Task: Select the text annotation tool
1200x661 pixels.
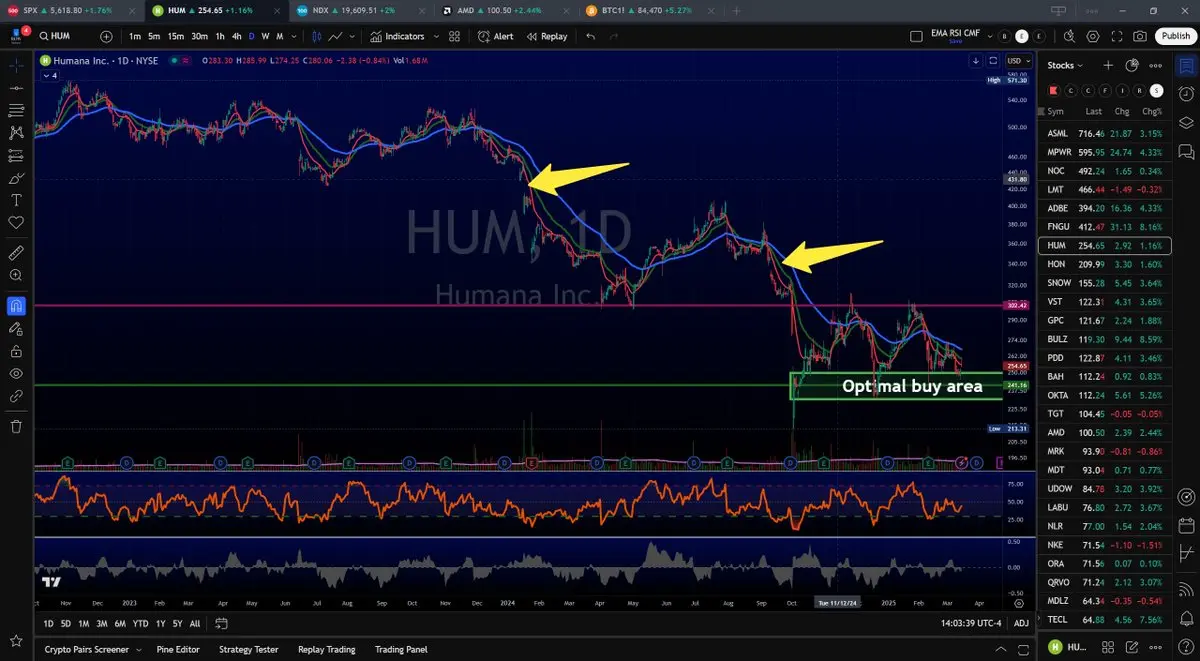Action: click(16, 200)
